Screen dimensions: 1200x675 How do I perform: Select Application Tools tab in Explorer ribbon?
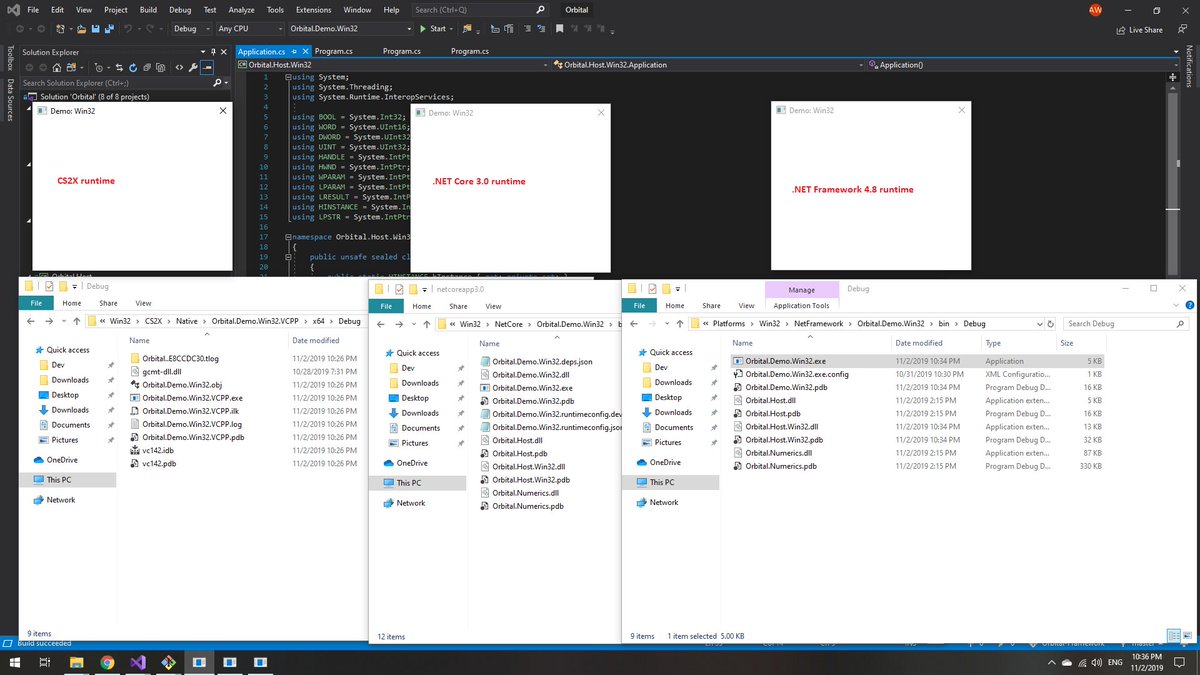801,305
